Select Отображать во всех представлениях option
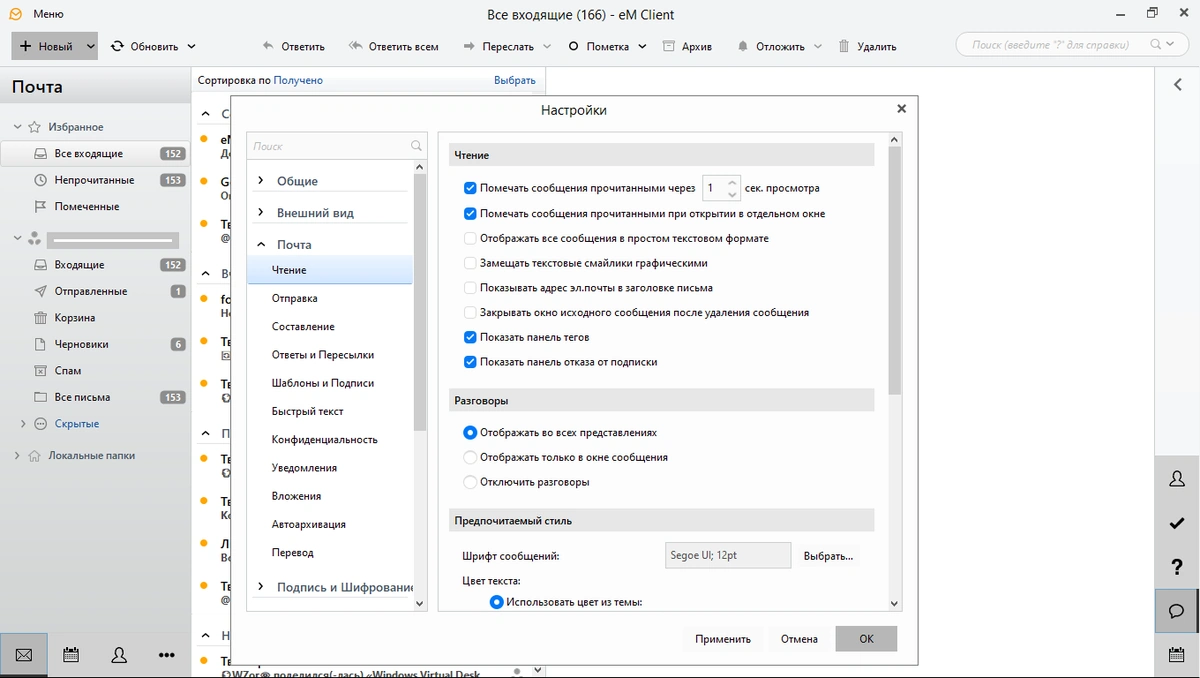1200x678 pixels. 470,433
